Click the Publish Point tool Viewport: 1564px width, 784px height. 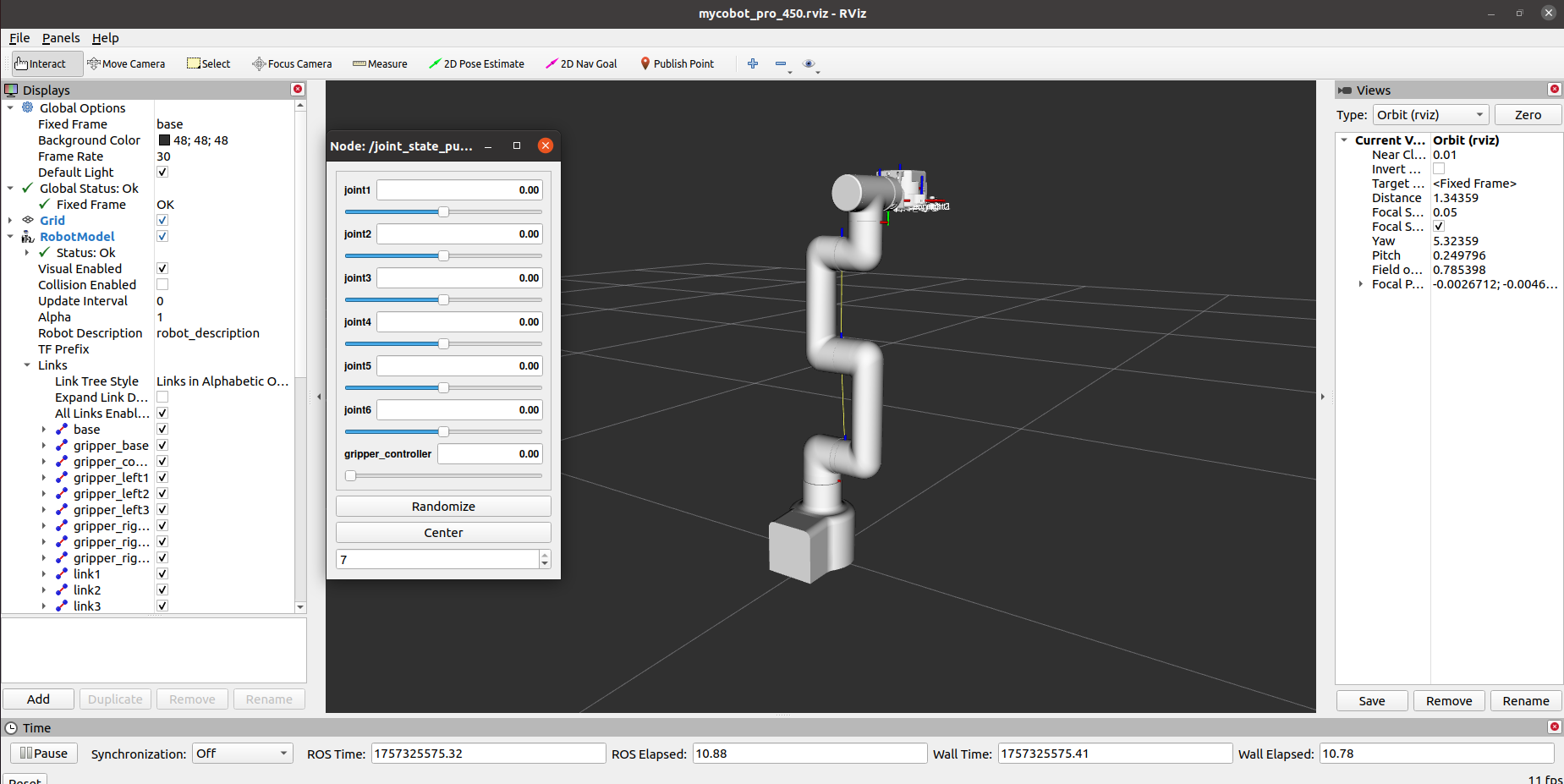pyautogui.click(x=677, y=63)
